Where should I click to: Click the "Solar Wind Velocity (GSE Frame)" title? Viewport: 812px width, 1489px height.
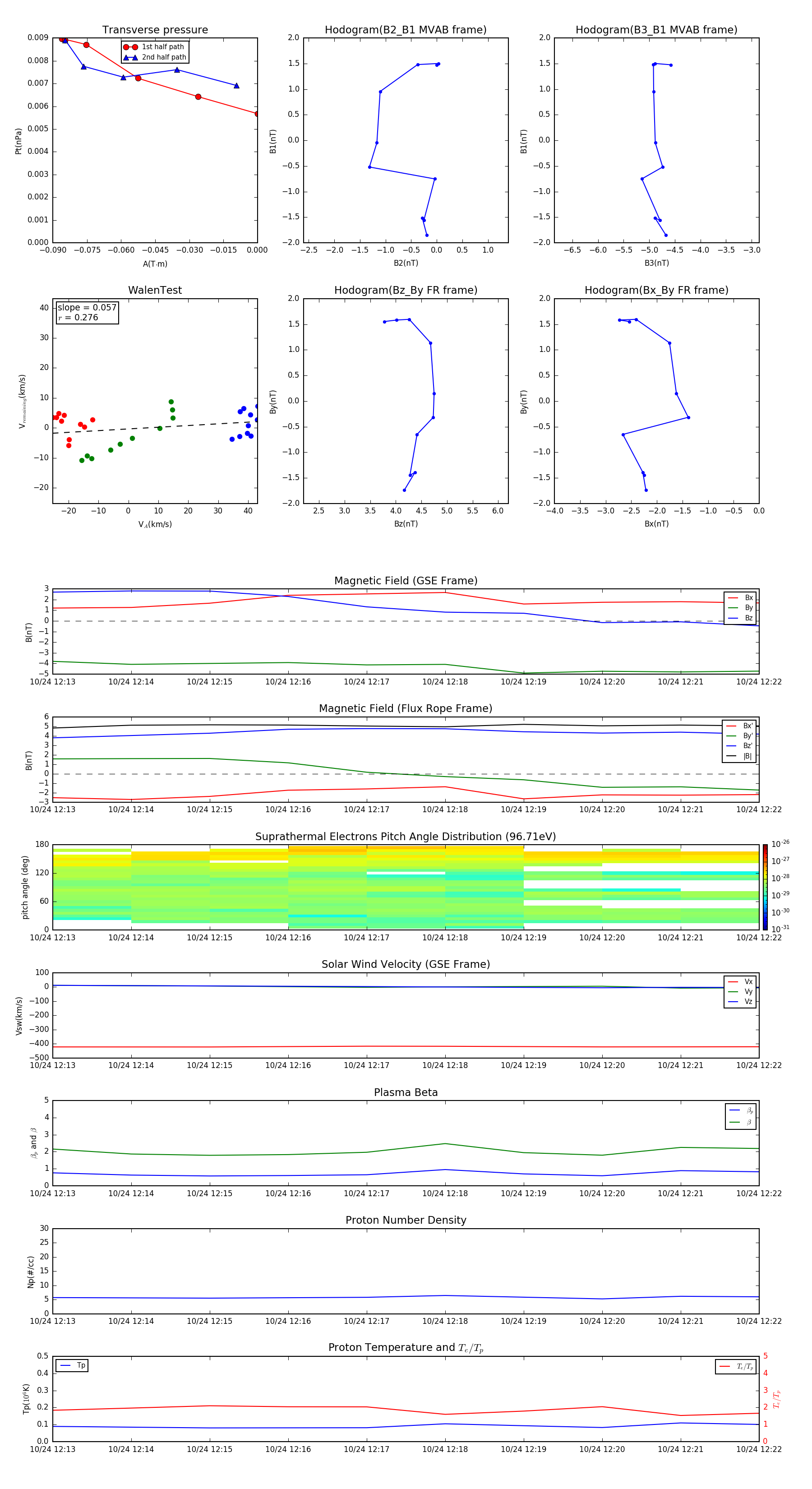coord(406,964)
